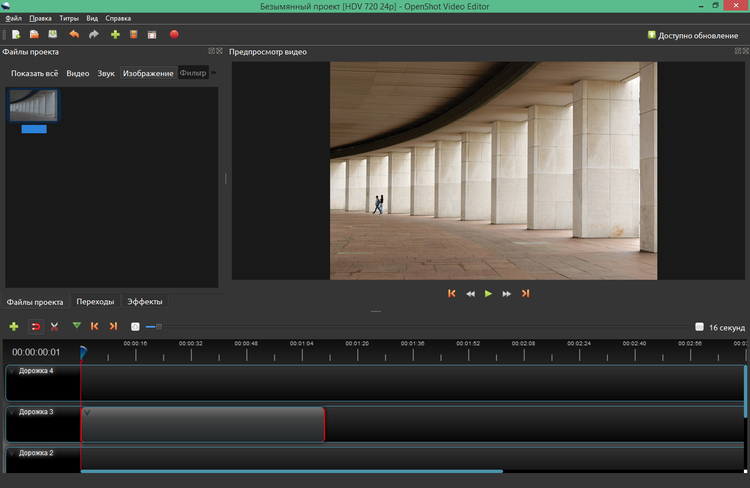The width and height of the screenshot is (750, 488).
Task: Click the green Import Files plus icon
Action: click(115, 34)
